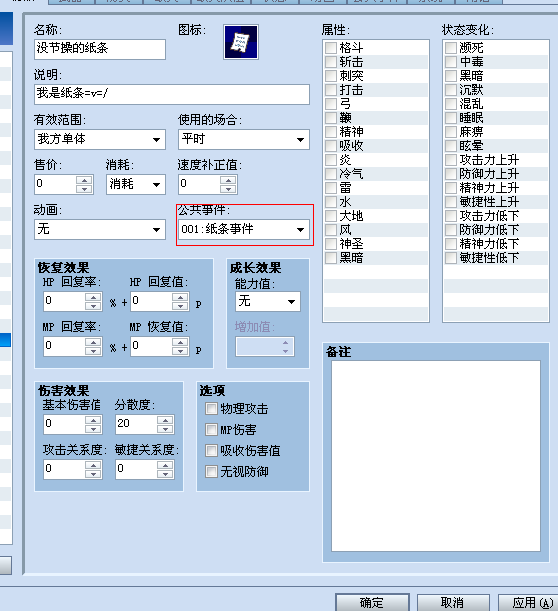Increase 攻击关系度 with up arrow
Image resolution: width=558 pixels, height=611 pixels.
93,465
